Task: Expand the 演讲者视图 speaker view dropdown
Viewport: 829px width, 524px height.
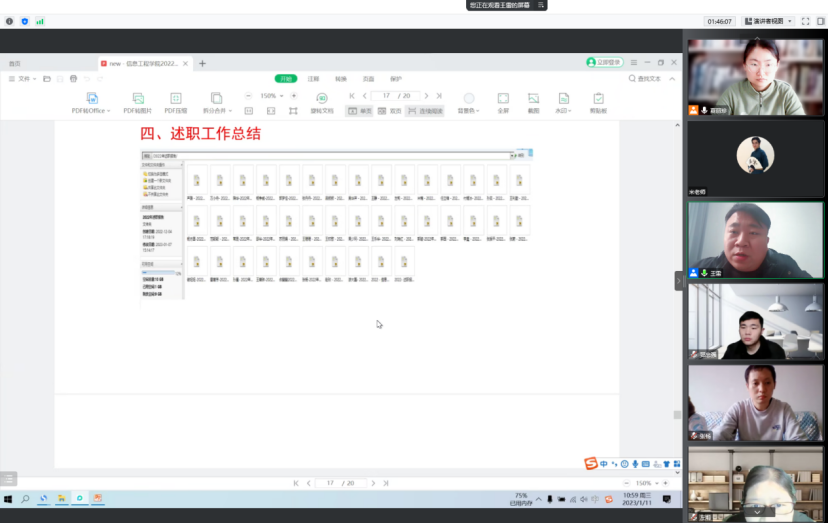Action: pyautogui.click(x=790, y=21)
